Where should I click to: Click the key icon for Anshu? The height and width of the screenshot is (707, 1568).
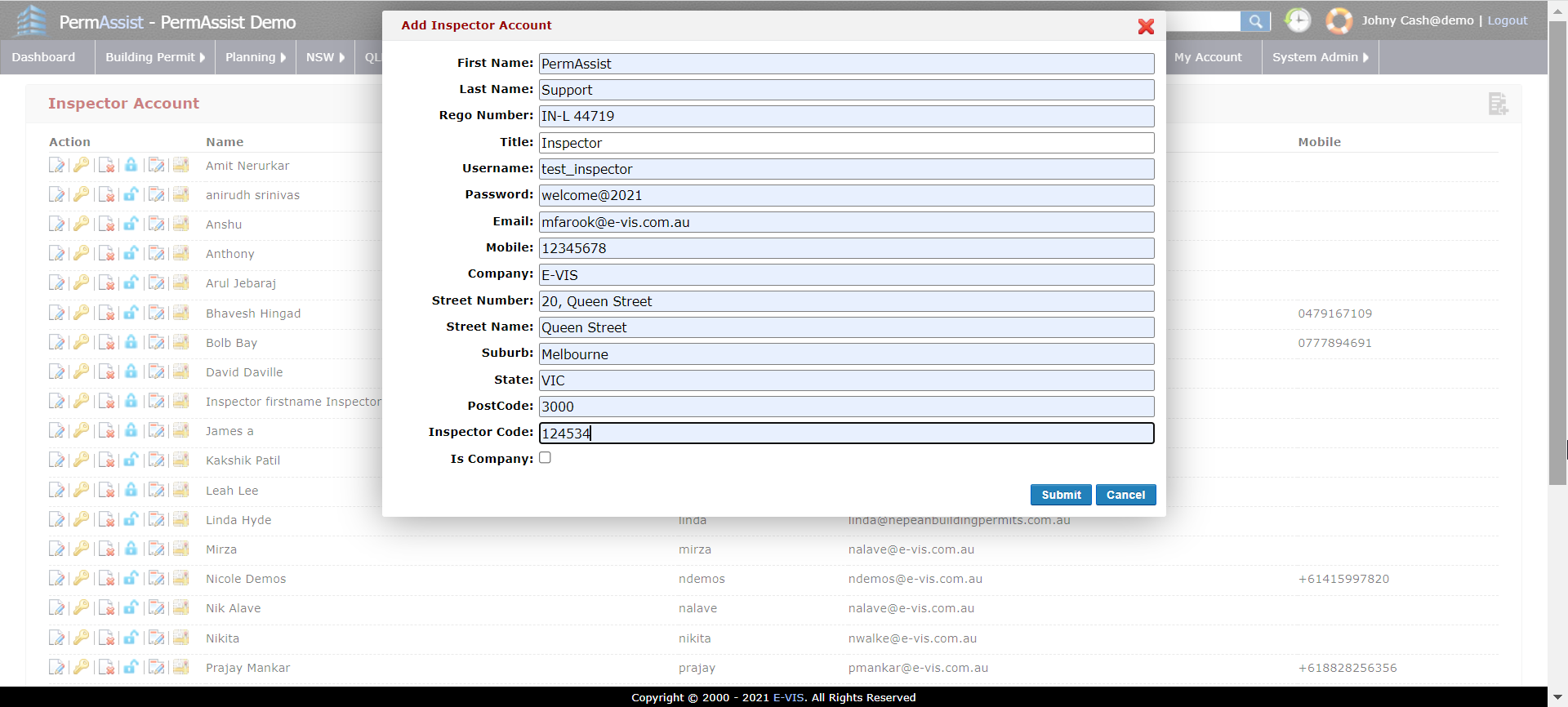(81, 225)
